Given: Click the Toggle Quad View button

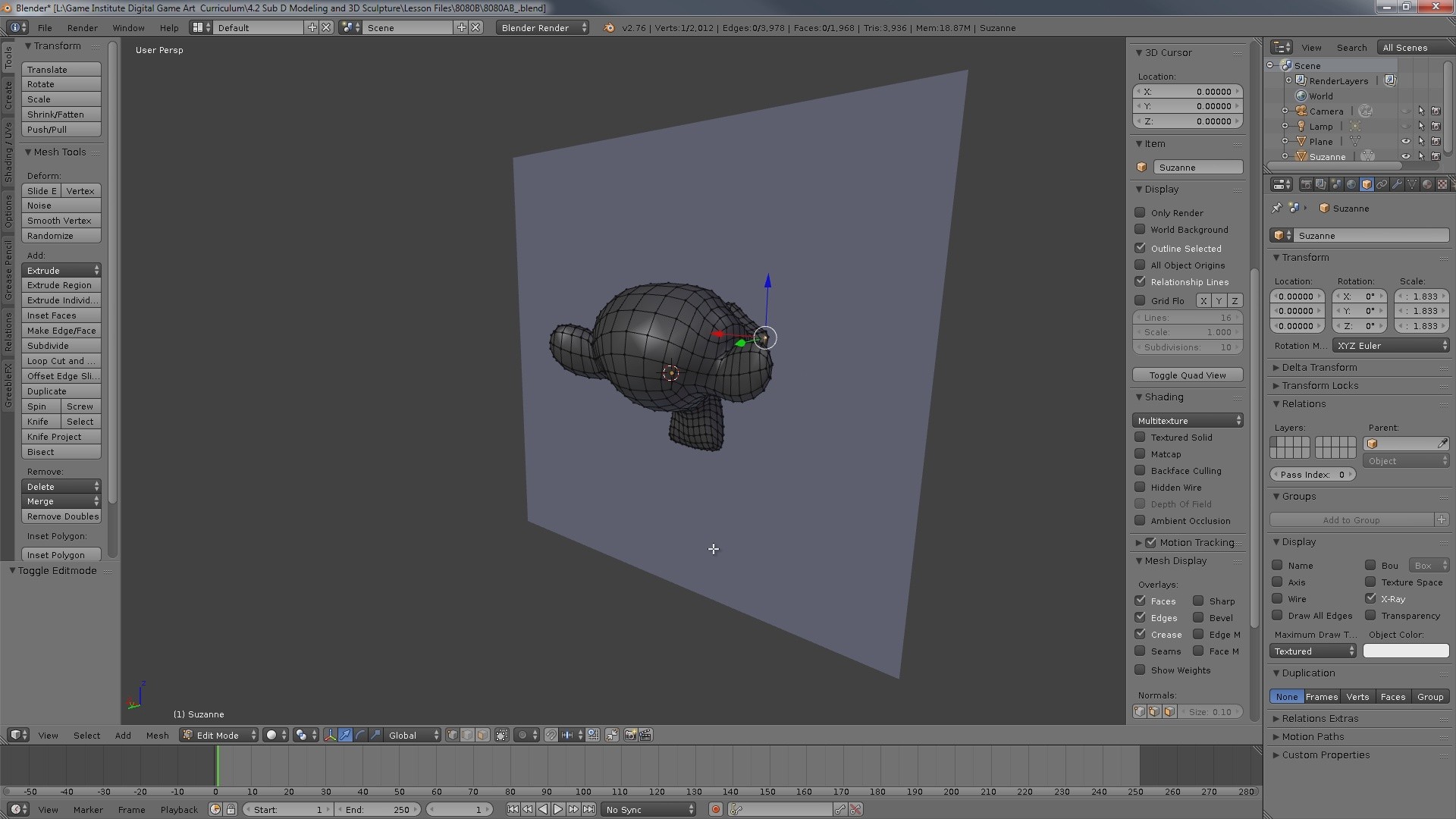Looking at the screenshot, I should pyautogui.click(x=1188, y=375).
